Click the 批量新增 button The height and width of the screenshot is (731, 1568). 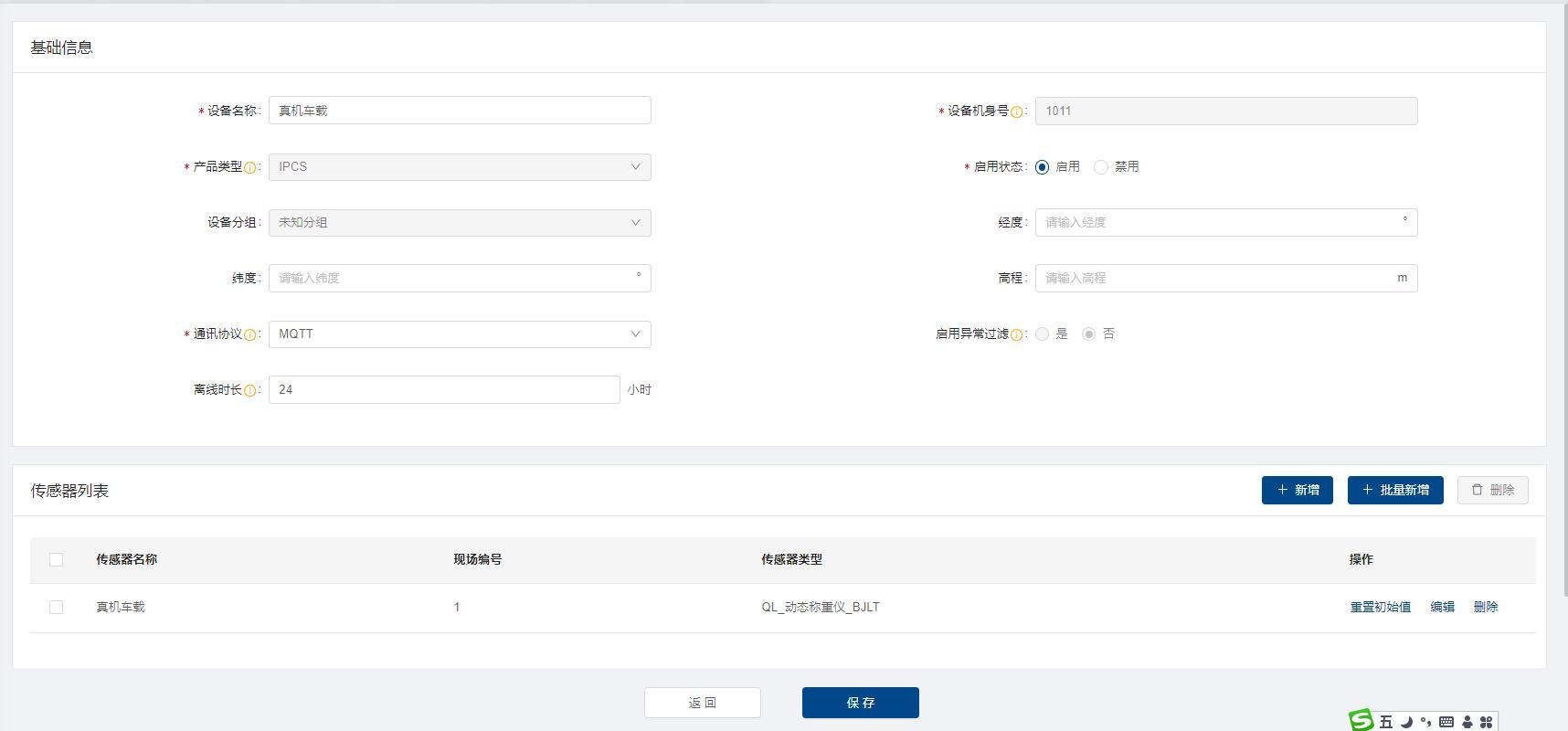click(x=1394, y=490)
